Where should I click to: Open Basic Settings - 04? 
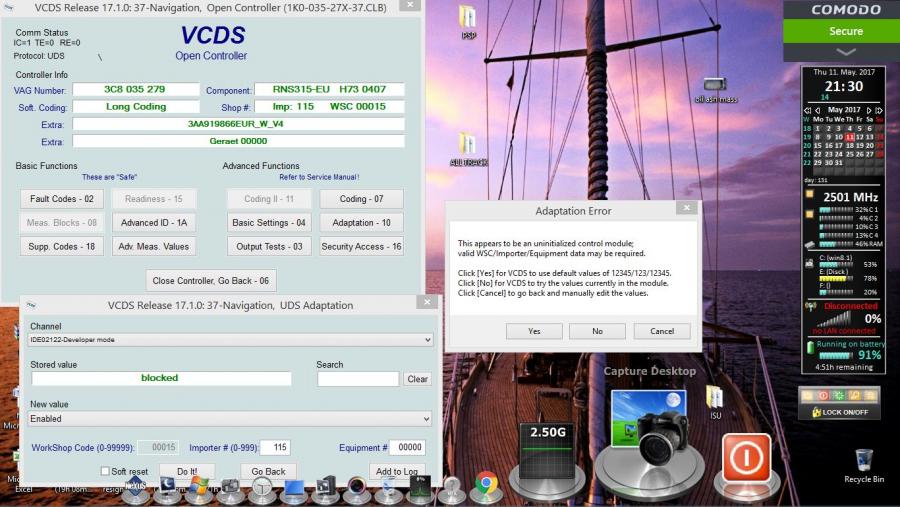click(269, 223)
